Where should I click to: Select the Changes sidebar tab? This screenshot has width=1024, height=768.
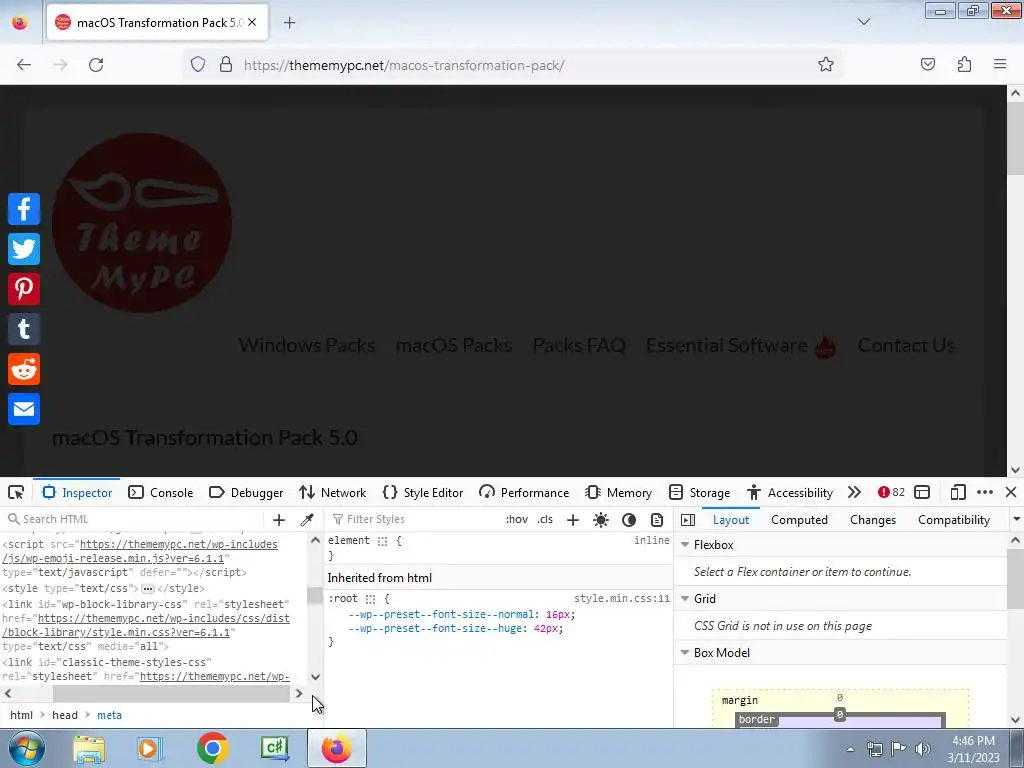pos(872,520)
